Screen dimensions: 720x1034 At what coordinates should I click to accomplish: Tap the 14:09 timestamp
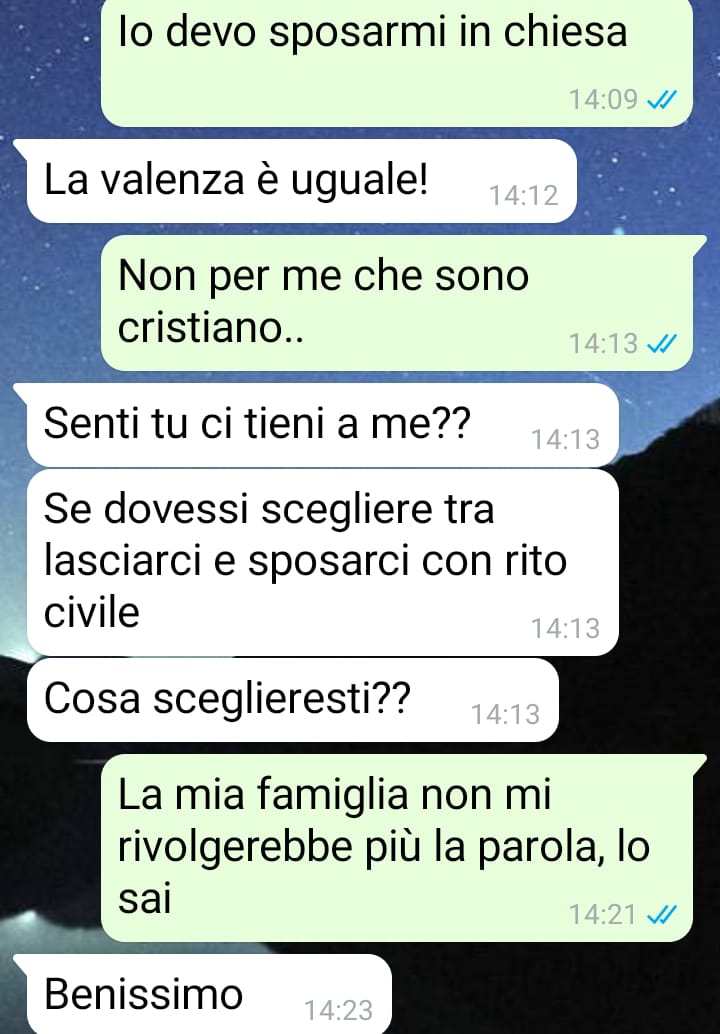(x=603, y=100)
